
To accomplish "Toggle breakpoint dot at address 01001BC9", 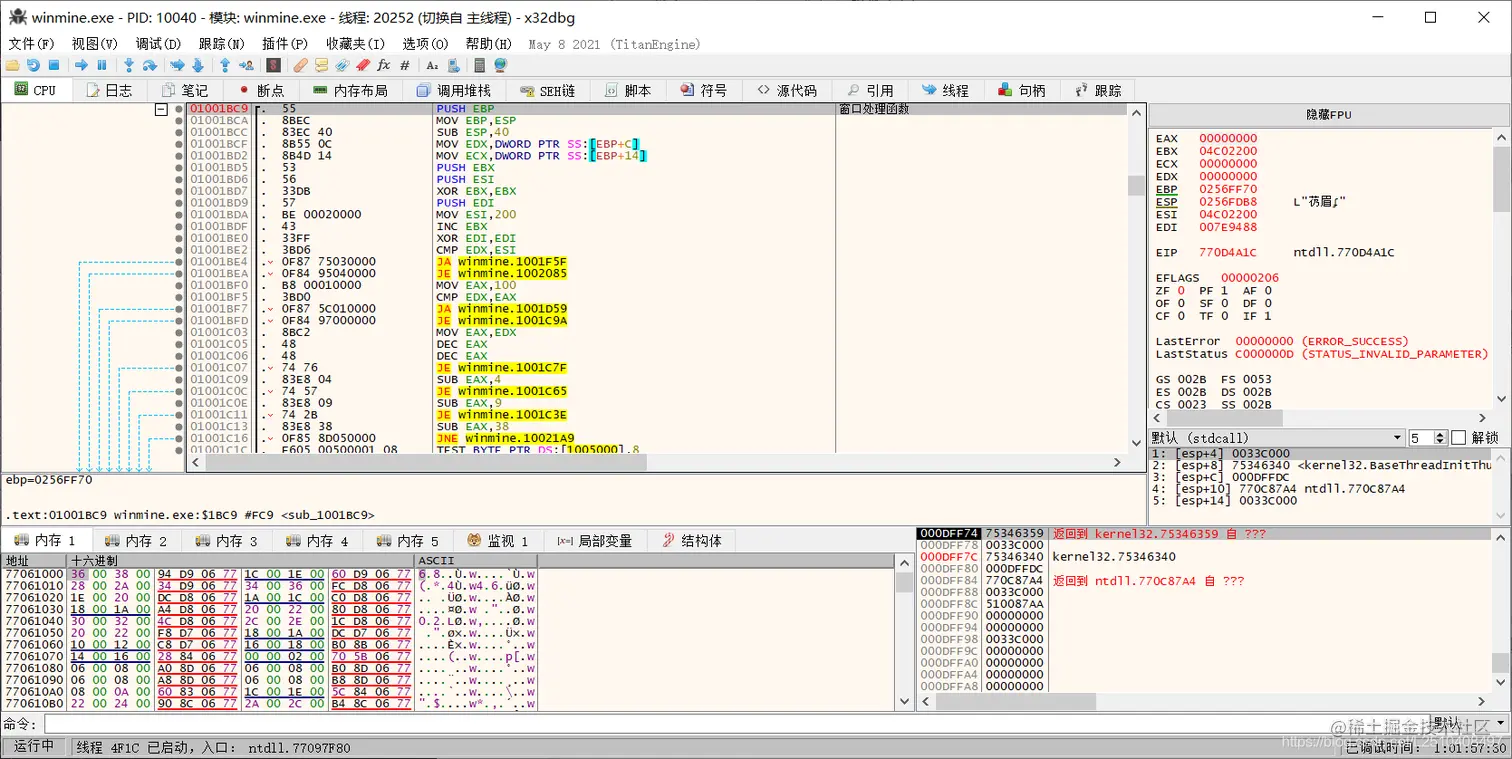I will [178, 108].
